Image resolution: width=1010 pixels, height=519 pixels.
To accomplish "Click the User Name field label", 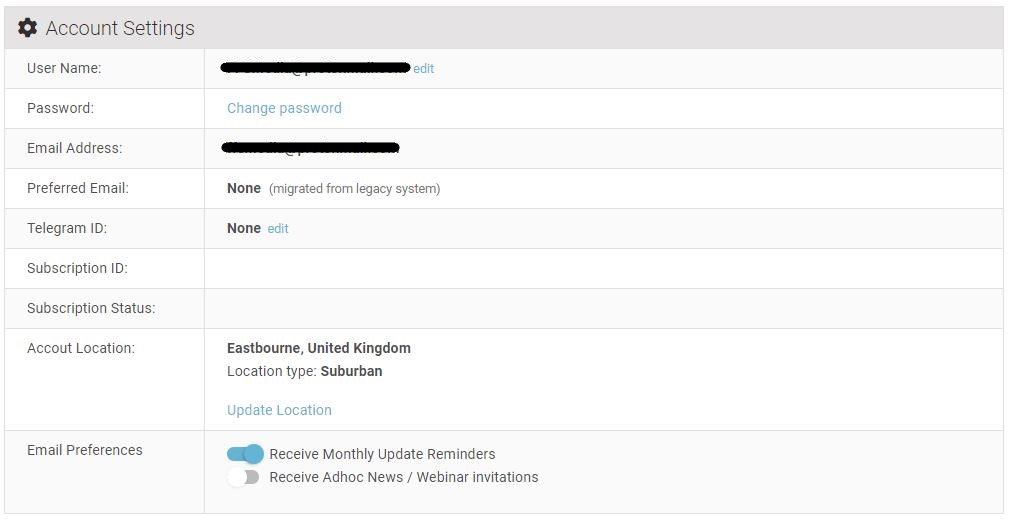I will (x=64, y=68).
